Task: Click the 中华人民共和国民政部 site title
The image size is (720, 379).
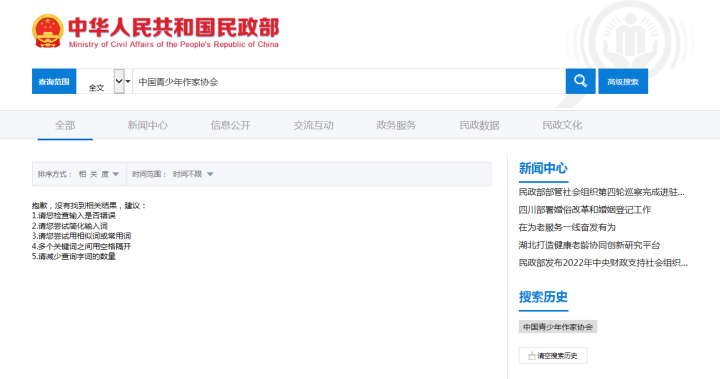Action: tap(174, 28)
